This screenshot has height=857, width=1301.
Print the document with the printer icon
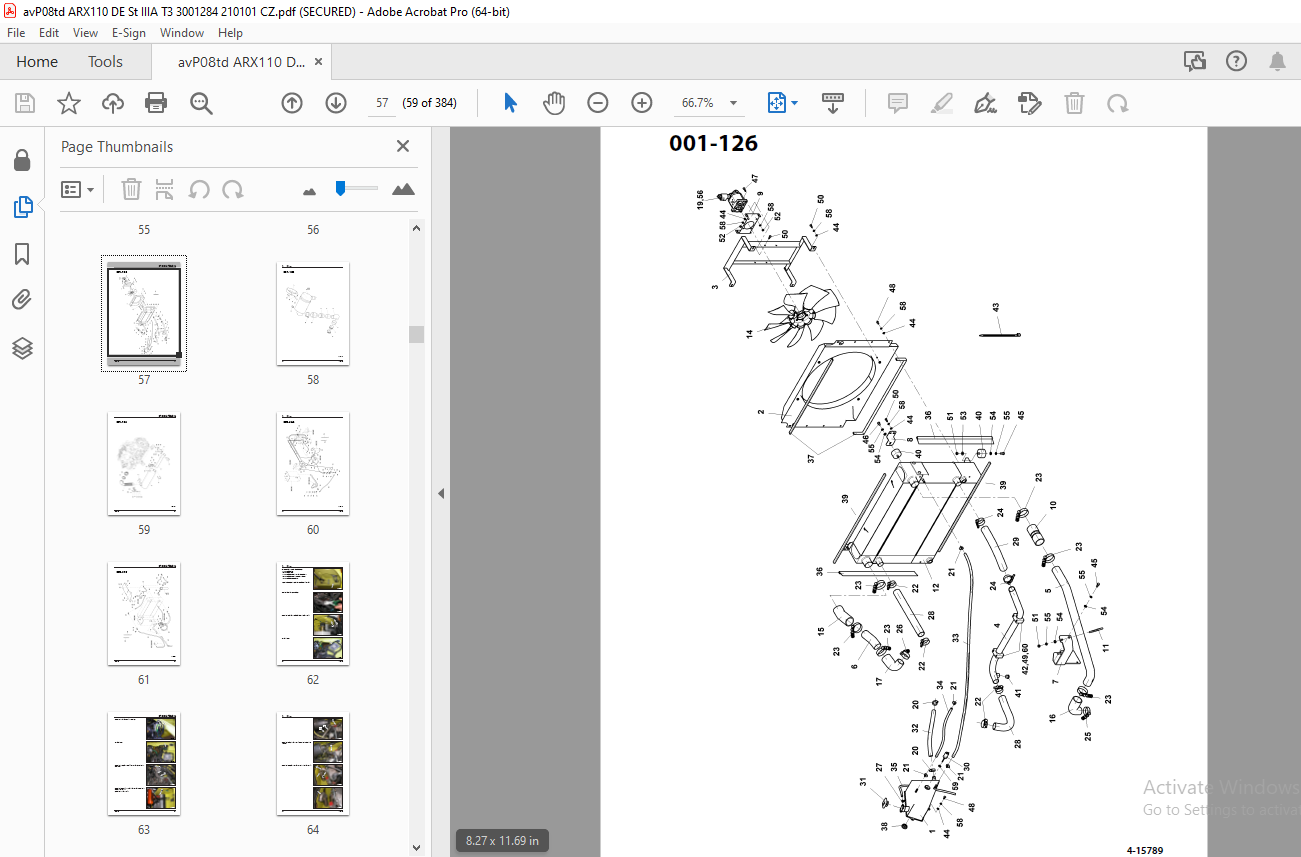pyautogui.click(x=156, y=103)
